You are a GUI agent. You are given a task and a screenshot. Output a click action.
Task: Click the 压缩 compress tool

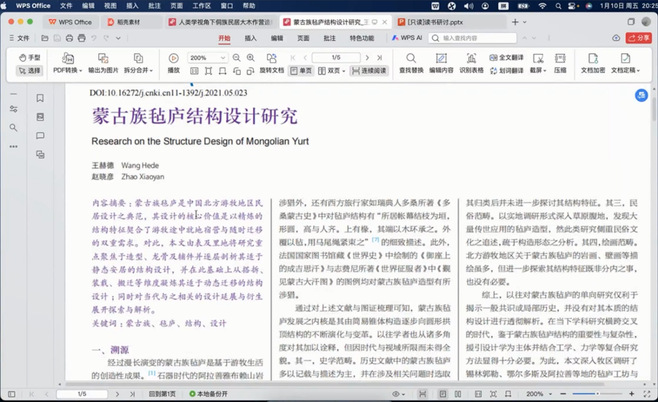(561, 65)
